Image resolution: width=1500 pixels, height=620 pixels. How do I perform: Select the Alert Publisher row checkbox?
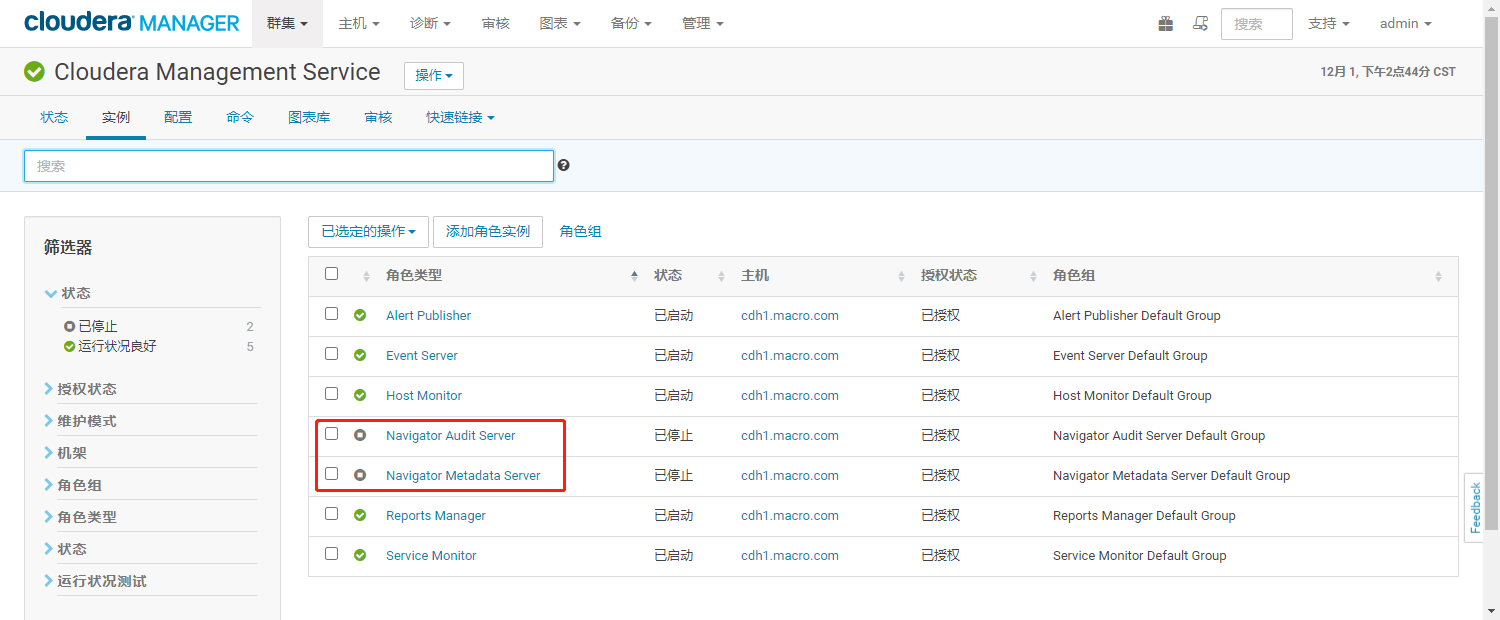[332, 314]
